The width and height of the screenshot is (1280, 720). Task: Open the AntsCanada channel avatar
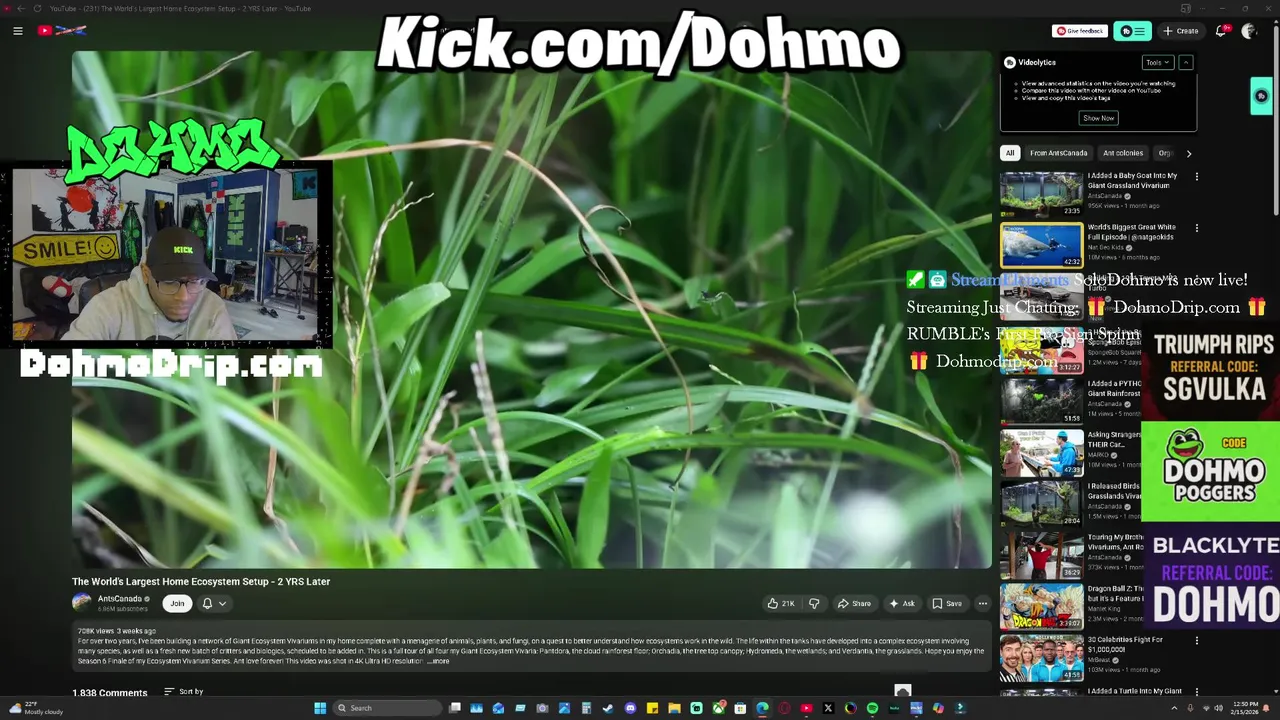click(x=82, y=602)
